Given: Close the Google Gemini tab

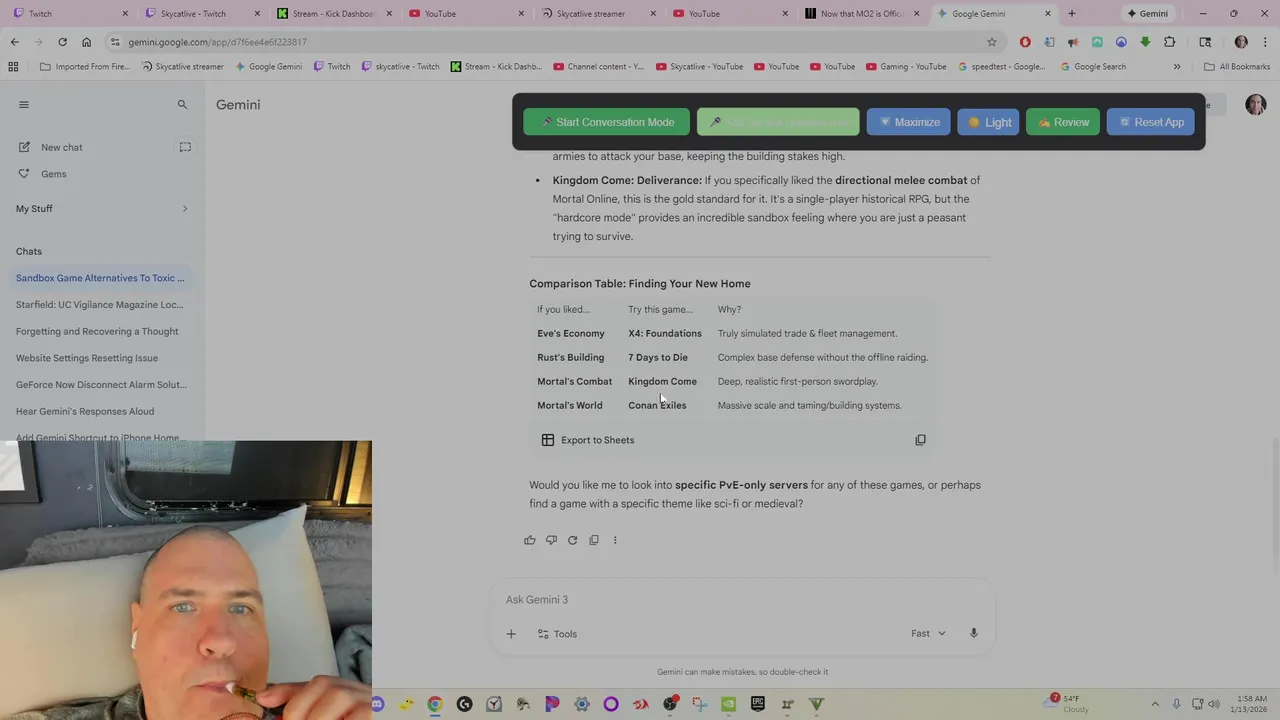Looking at the screenshot, I should 1048,14.
